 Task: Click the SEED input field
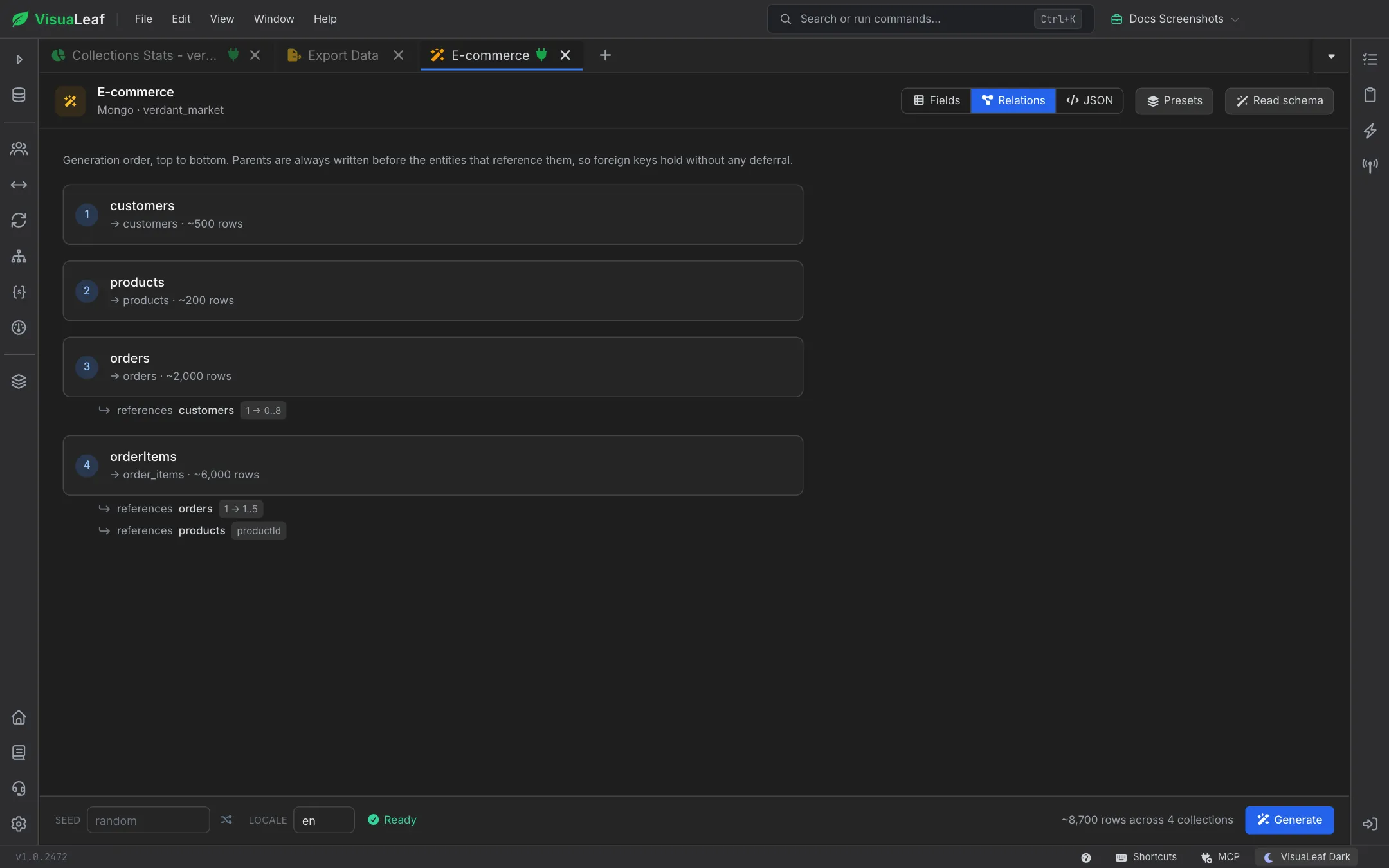149,820
